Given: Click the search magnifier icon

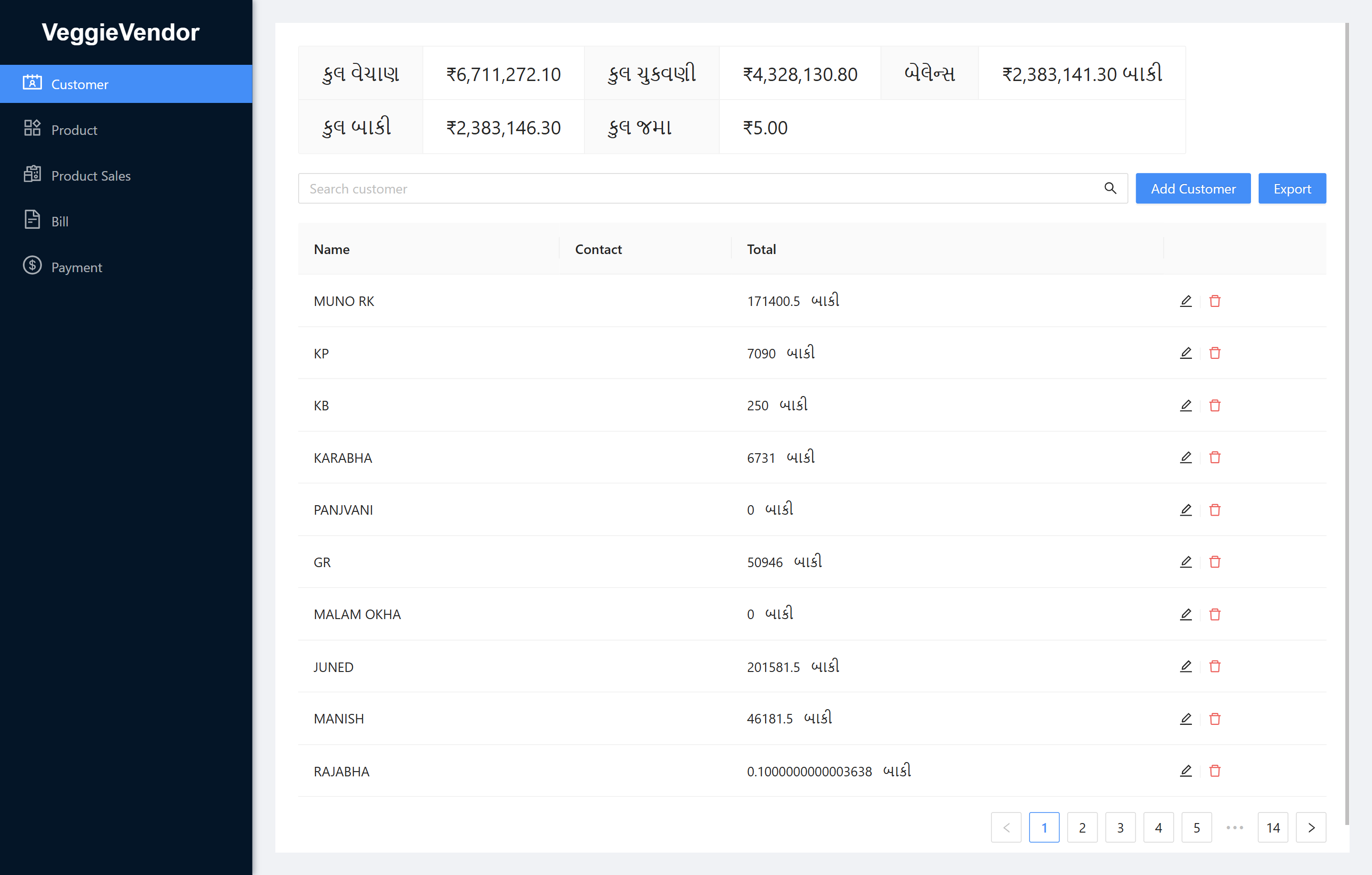Looking at the screenshot, I should 1110,188.
